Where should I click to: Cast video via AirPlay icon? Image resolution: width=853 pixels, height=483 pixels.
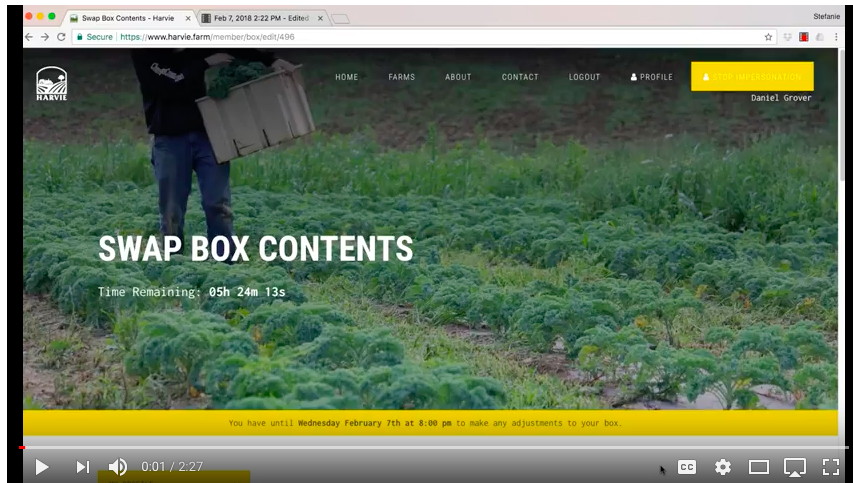(794, 467)
